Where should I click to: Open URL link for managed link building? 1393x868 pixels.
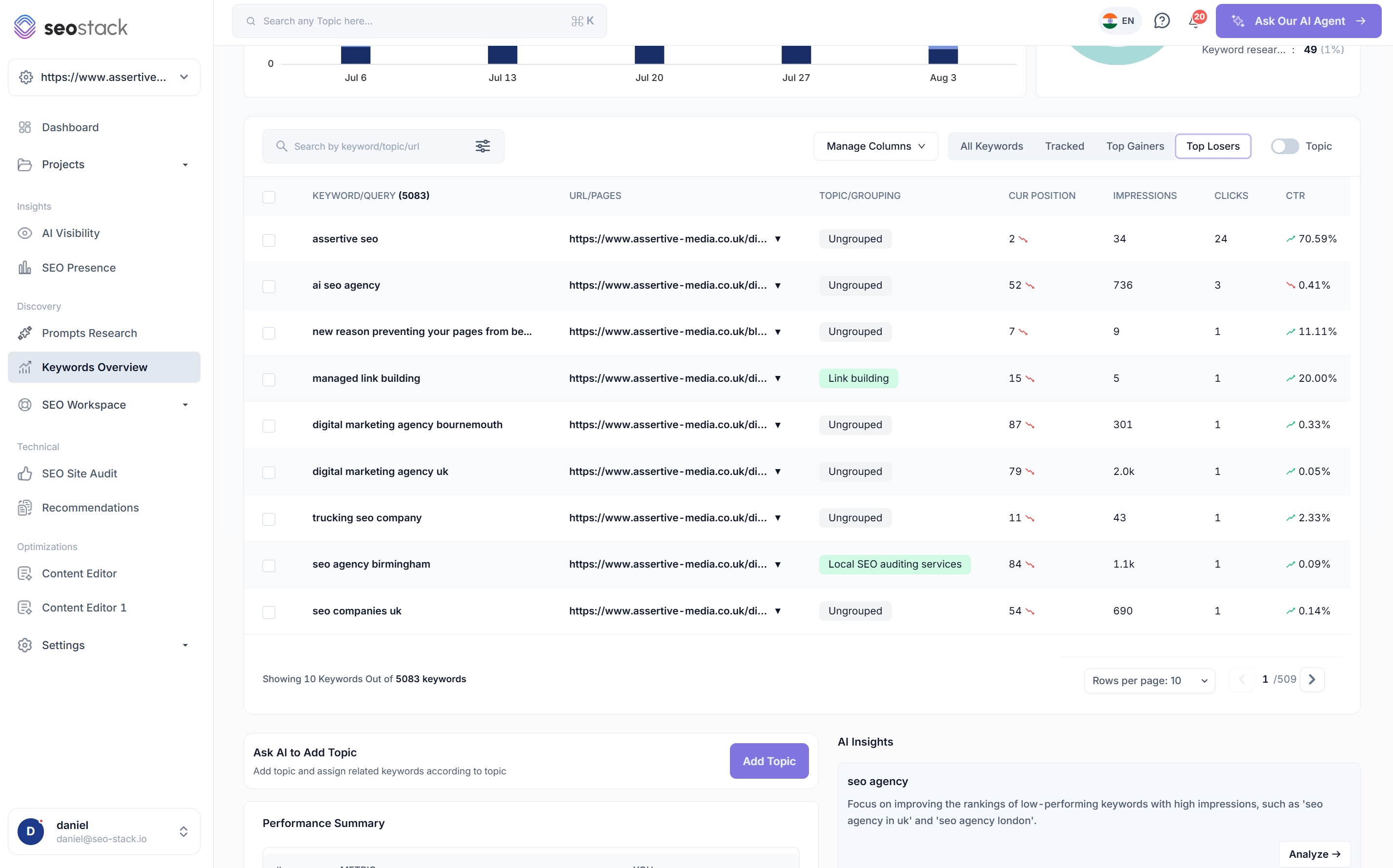point(667,378)
